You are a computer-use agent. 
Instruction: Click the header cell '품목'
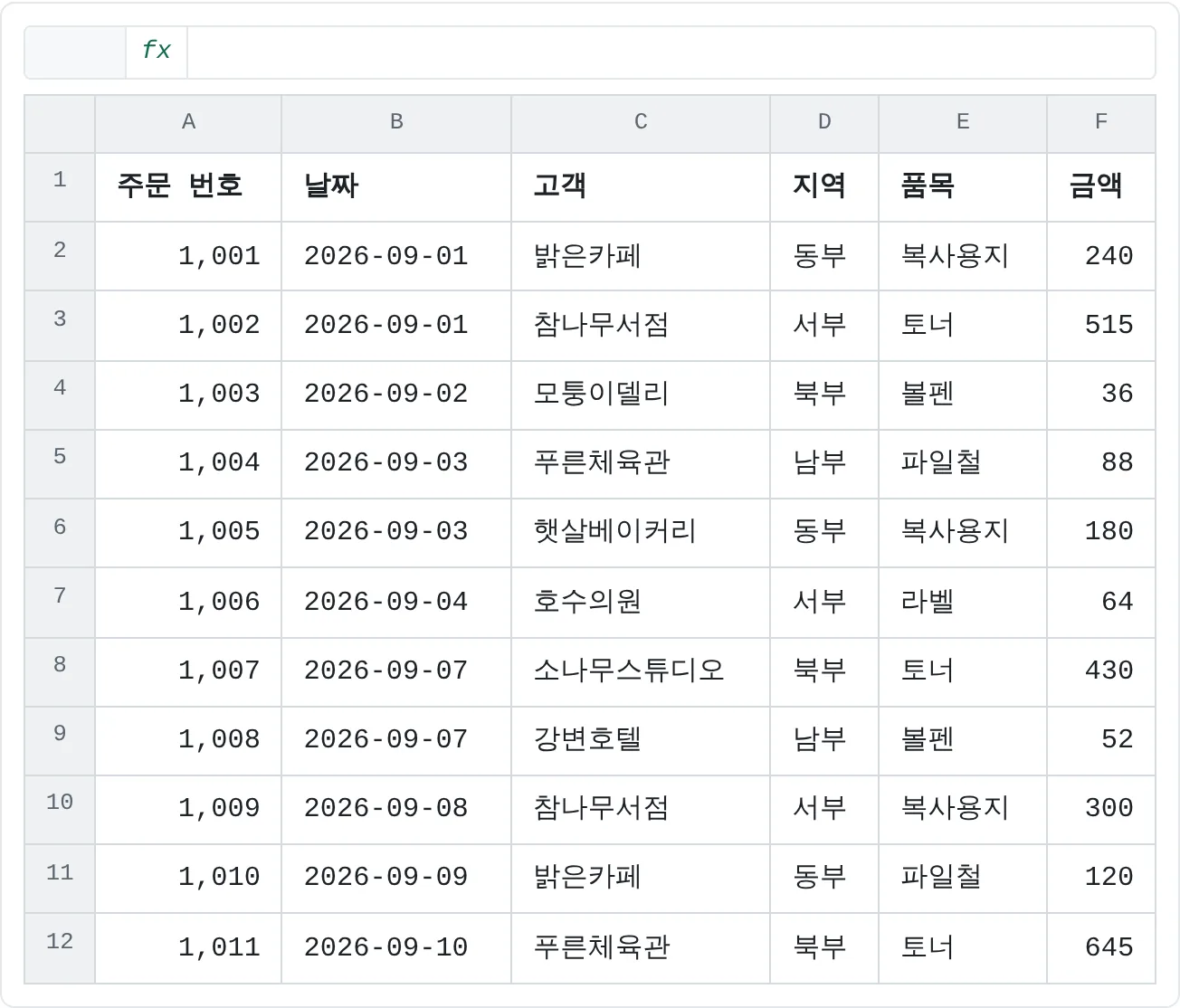click(963, 187)
